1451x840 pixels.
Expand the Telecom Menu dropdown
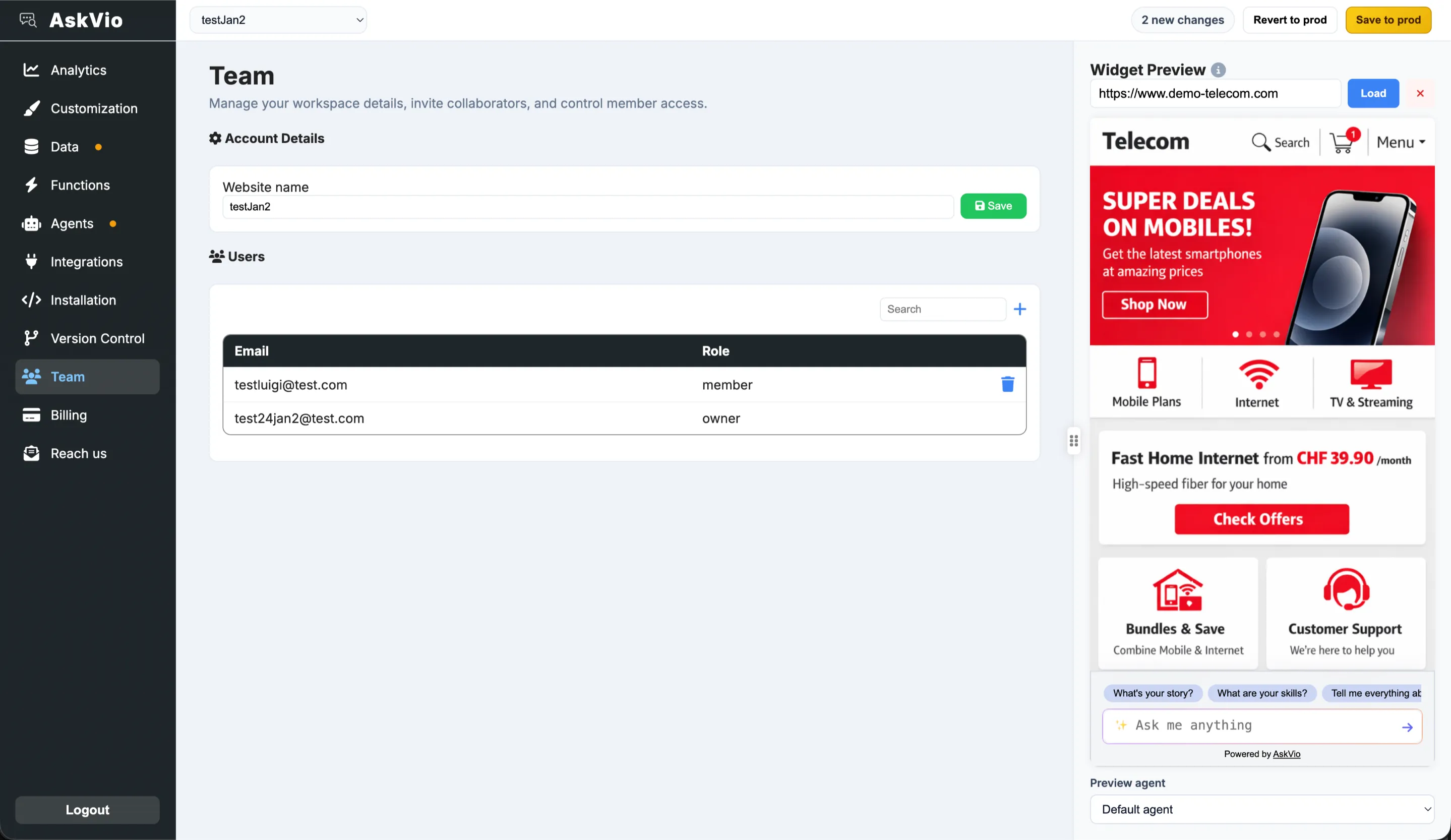coord(1400,142)
